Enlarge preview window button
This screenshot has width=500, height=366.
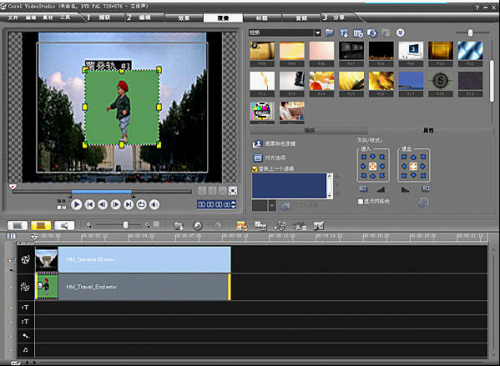tap(233, 190)
